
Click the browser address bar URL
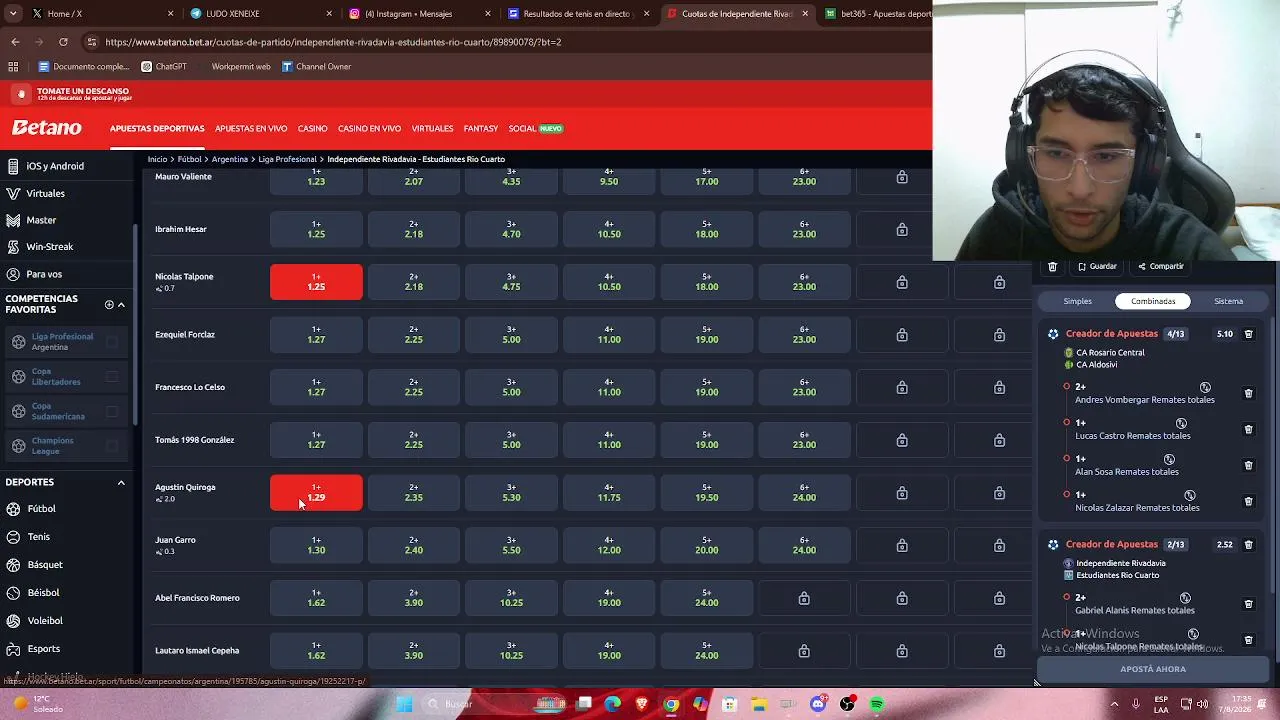333,42
